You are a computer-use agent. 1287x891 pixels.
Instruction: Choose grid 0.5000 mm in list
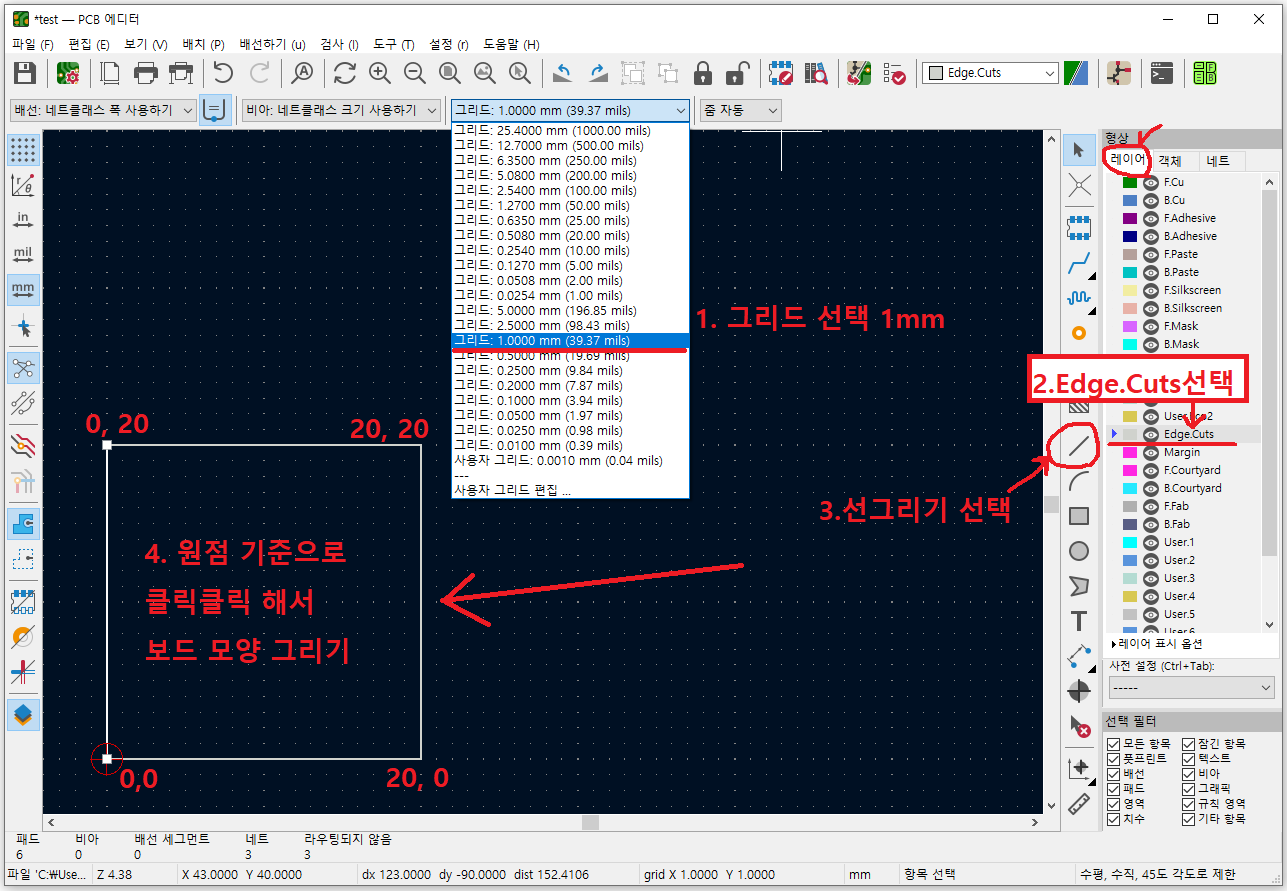click(x=570, y=355)
